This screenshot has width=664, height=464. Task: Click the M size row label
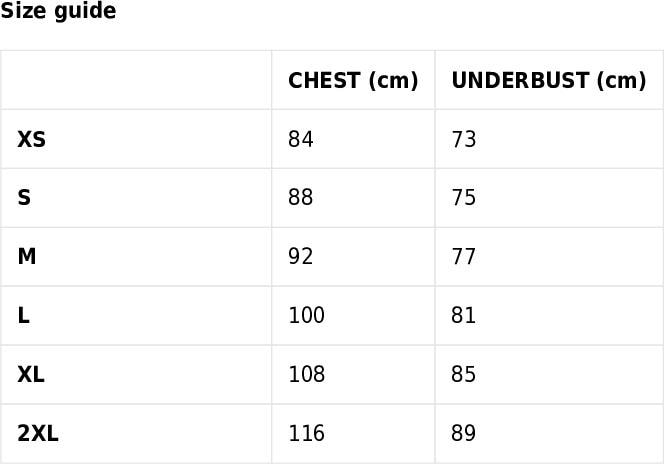(x=27, y=257)
